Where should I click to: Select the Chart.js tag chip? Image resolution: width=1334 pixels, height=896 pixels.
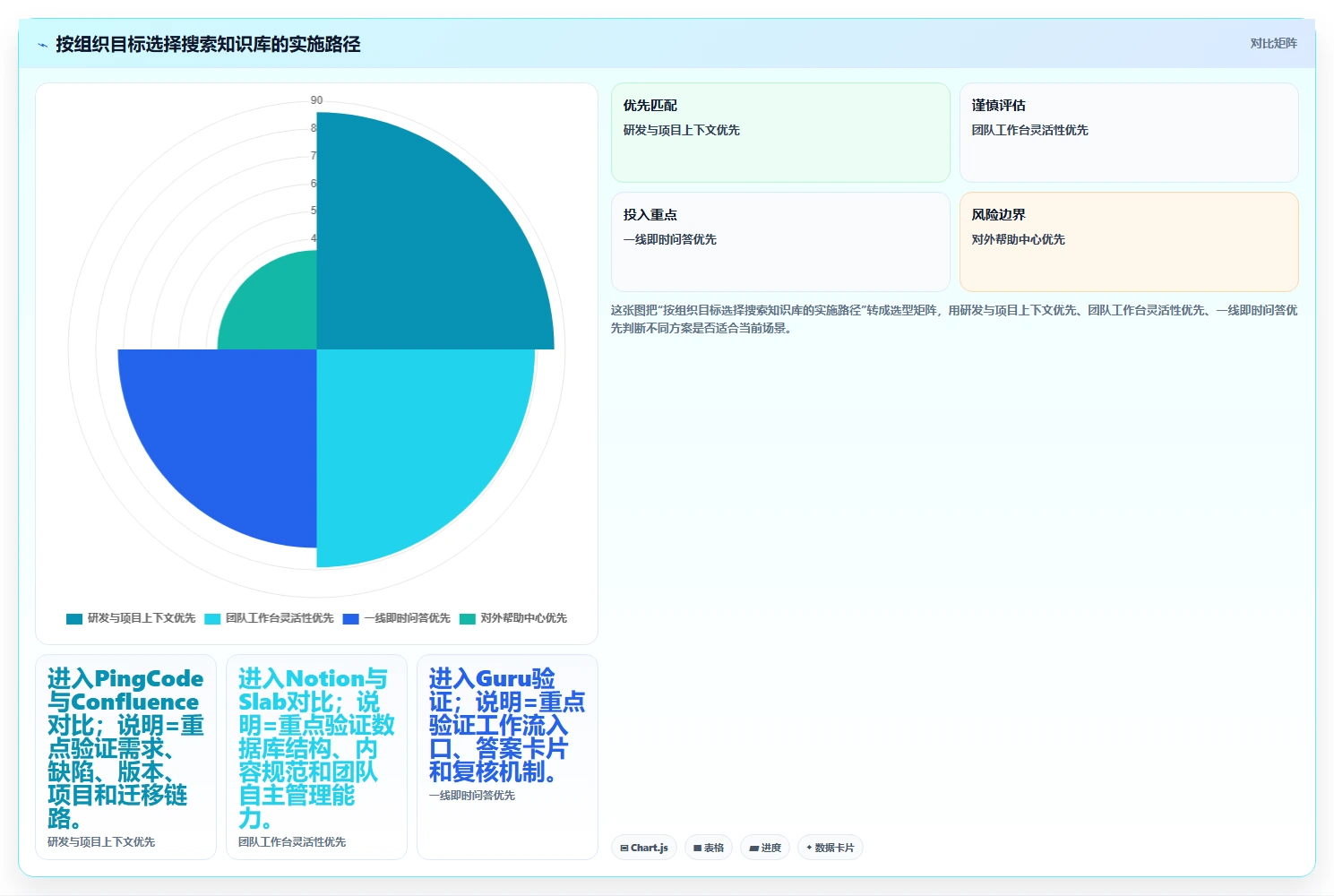pos(644,848)
